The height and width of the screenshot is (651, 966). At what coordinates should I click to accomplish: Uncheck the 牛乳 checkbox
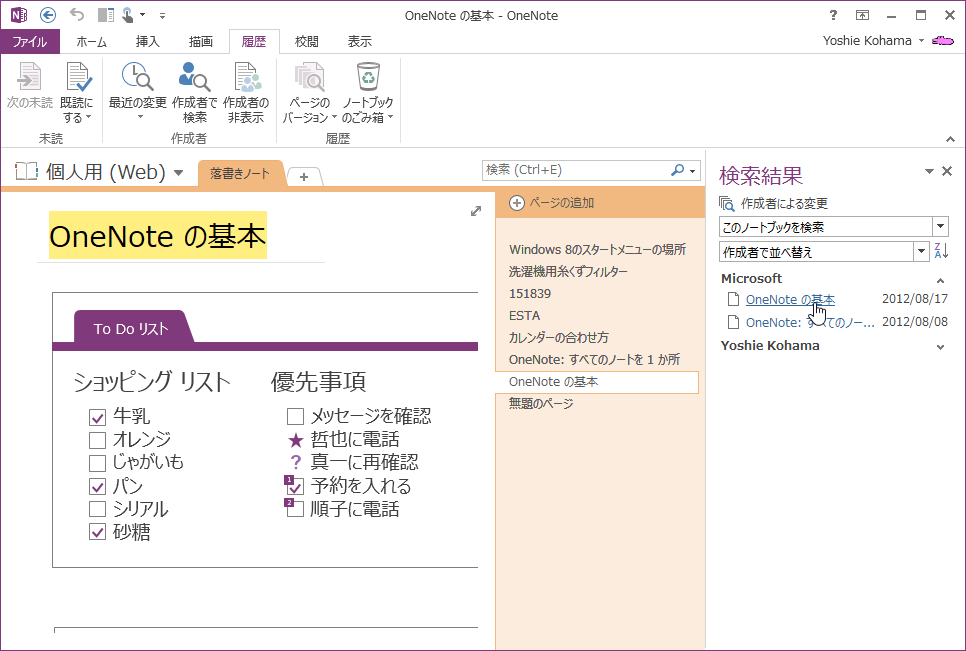tap(97, 417)
